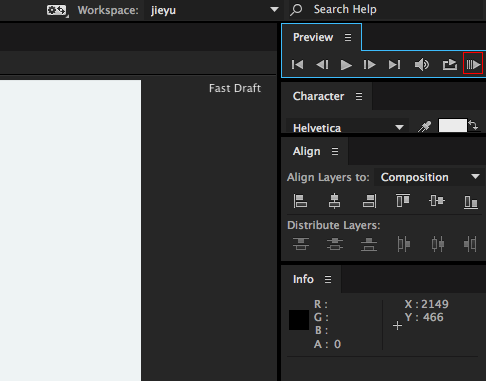Jump to last frame in Preview

coord(394,65)
